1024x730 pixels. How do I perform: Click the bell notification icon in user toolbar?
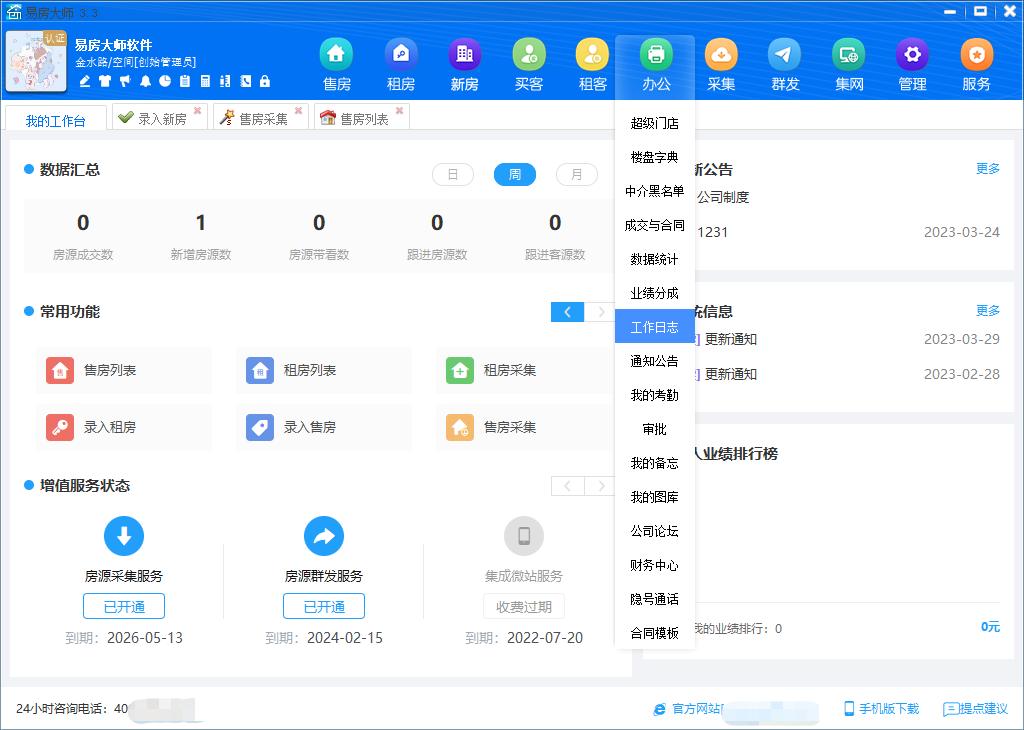tap(147, 81)
